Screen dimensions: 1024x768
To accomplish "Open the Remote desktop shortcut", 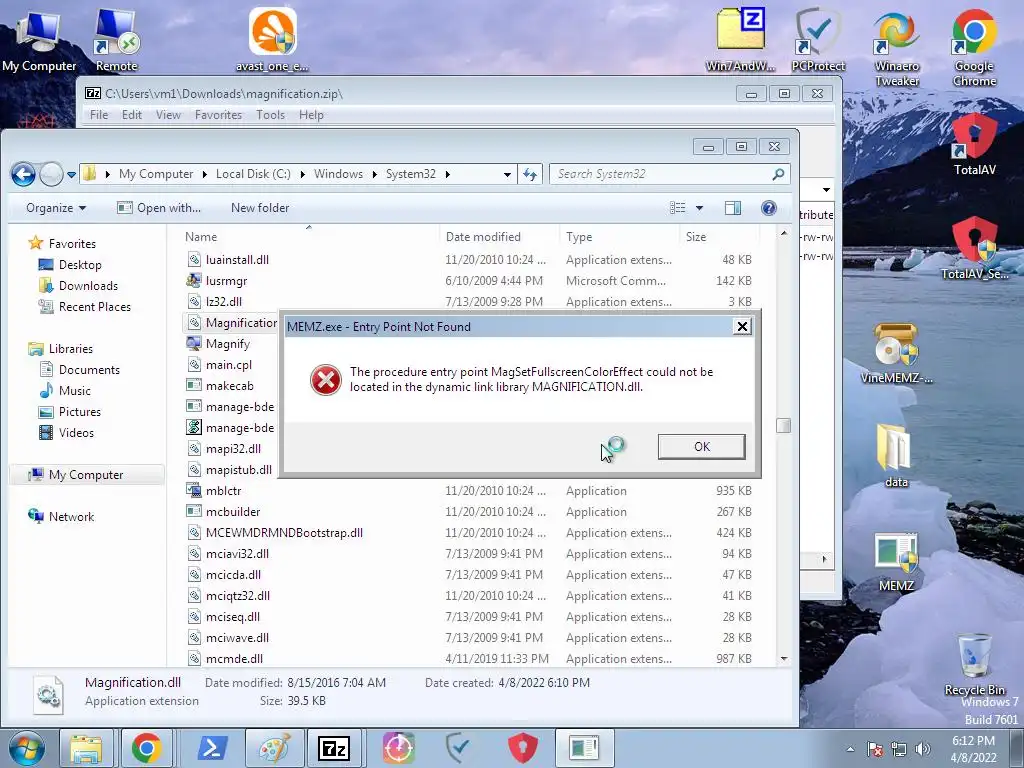I will tap(116, 41).
